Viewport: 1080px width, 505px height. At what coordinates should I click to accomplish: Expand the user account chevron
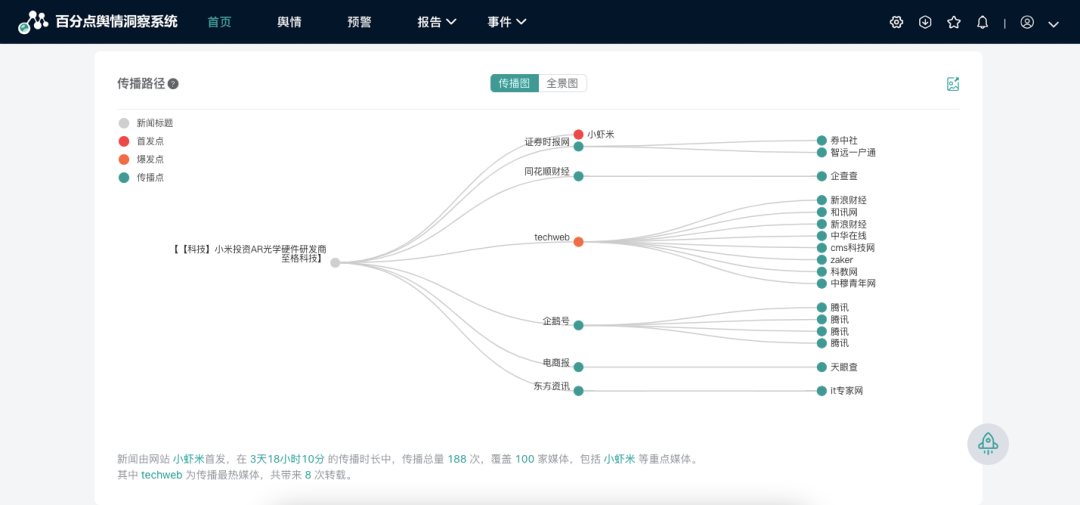(x=1053, y=23)
